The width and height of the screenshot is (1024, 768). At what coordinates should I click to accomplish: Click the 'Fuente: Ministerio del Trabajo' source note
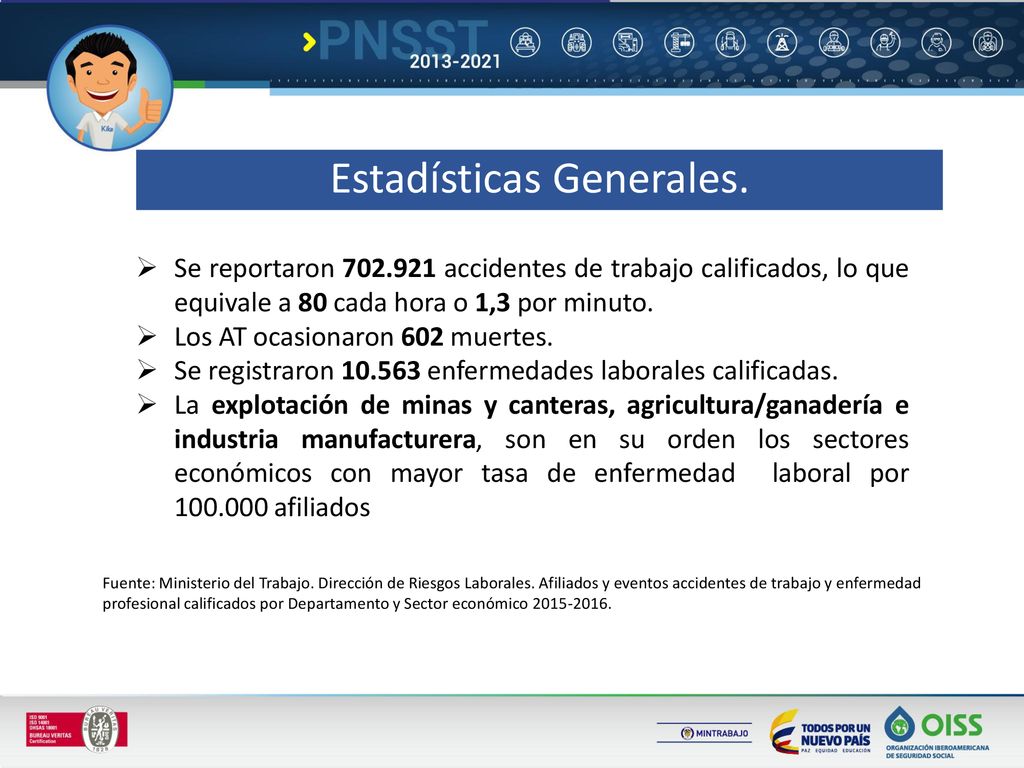tap(511, 593)
